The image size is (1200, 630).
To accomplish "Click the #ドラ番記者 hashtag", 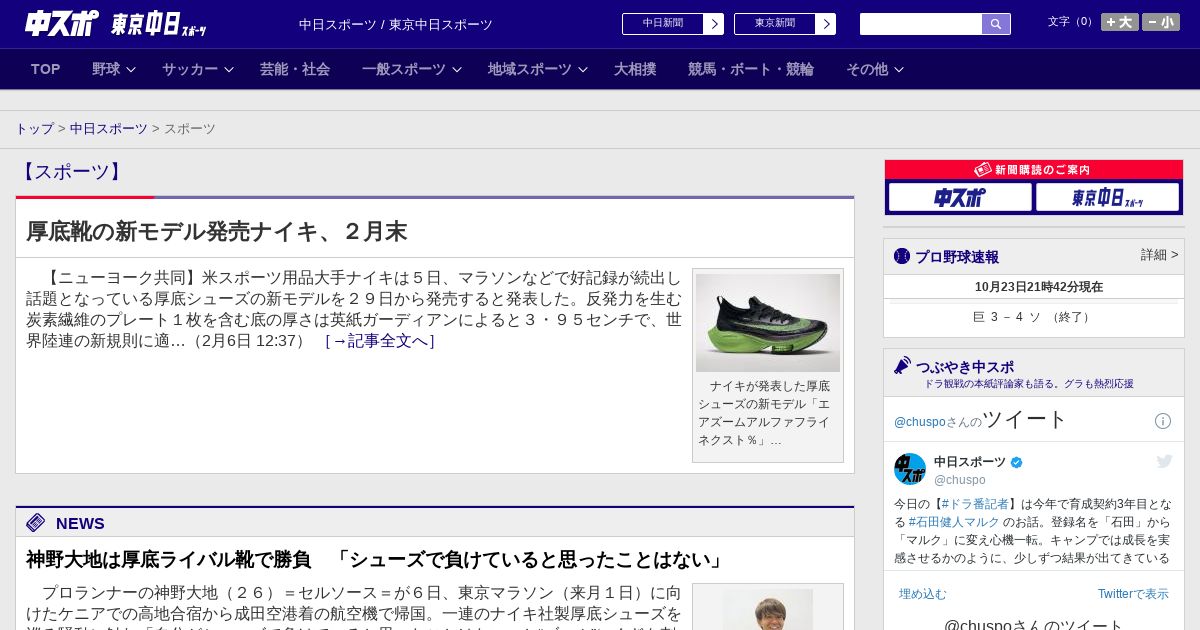I will [975, 504].
